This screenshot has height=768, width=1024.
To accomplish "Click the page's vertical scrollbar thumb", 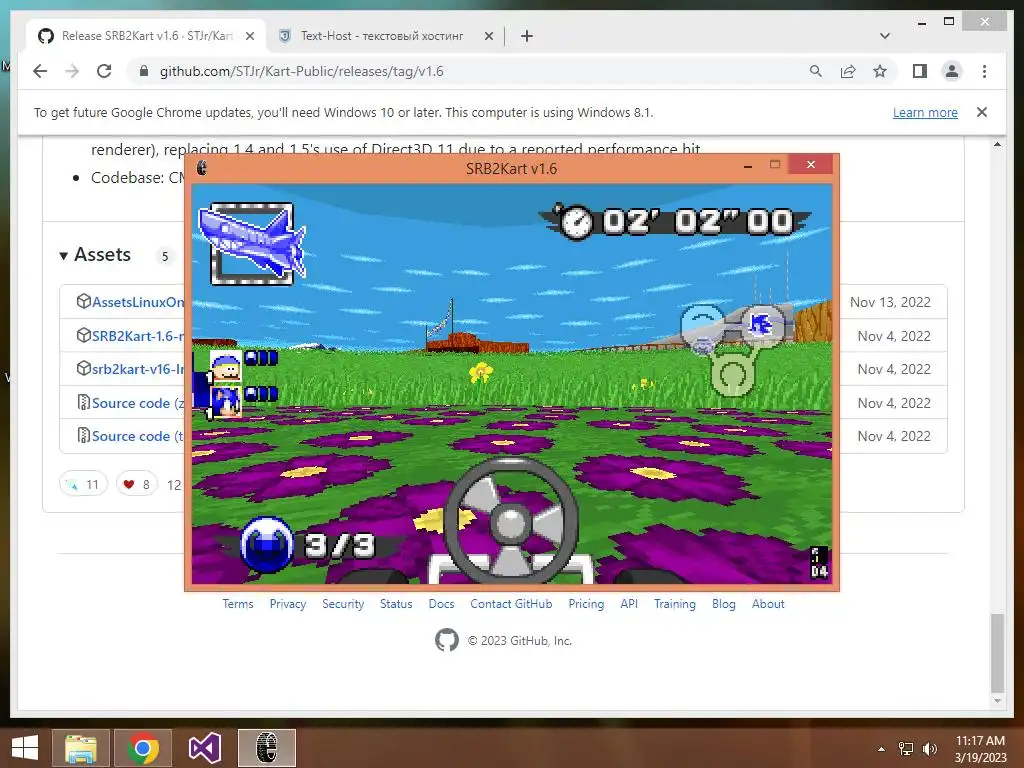I will point(997,652).
